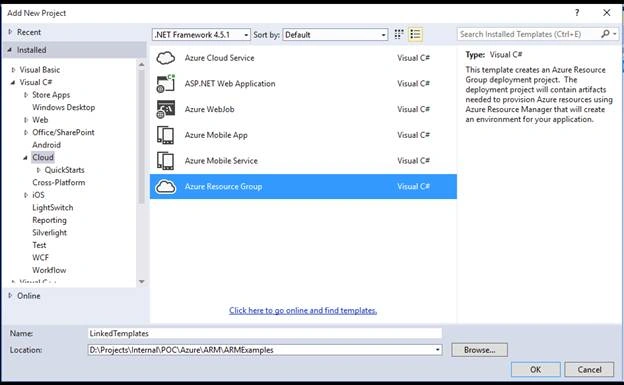This screenshot has height=385, width=624.
Task: Select Android in the tree
Action: 47,145
